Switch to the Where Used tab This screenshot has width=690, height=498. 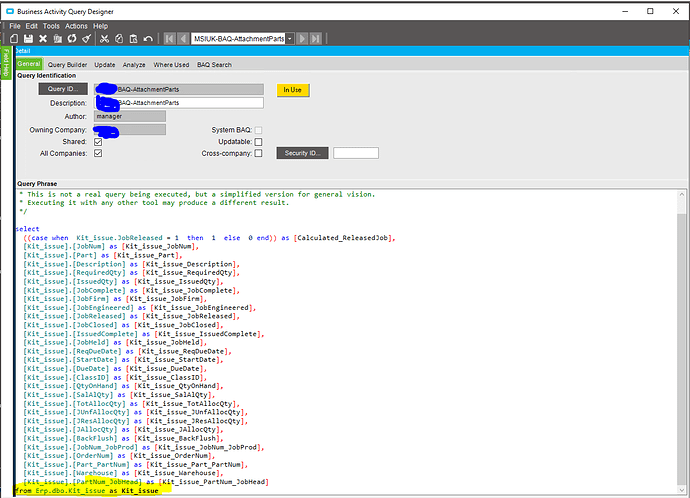[x=171, y=65]
